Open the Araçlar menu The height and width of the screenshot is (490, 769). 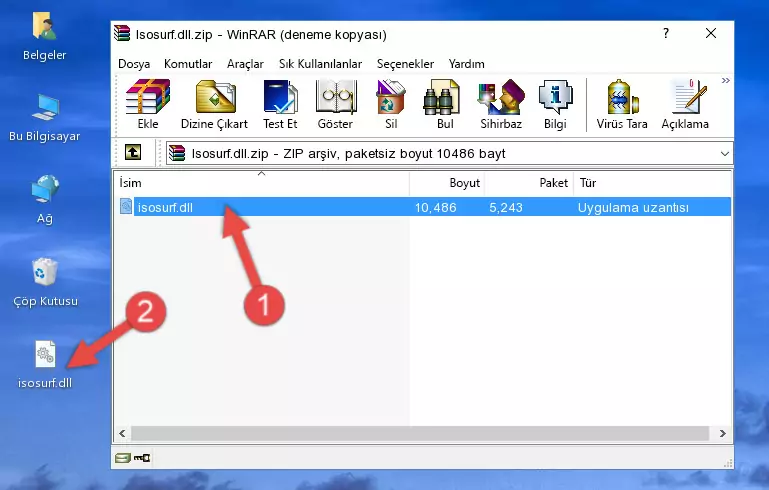point(245,64)
